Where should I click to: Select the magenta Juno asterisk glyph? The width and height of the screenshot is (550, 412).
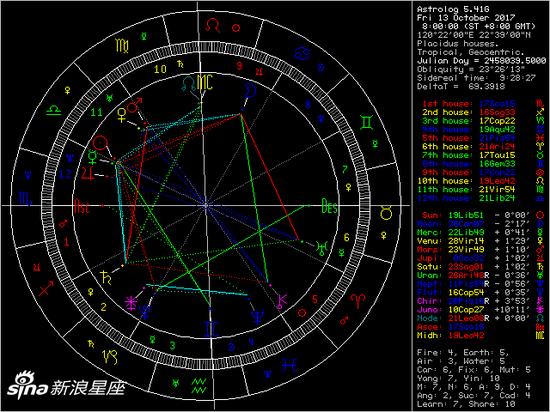pos(131,304)
